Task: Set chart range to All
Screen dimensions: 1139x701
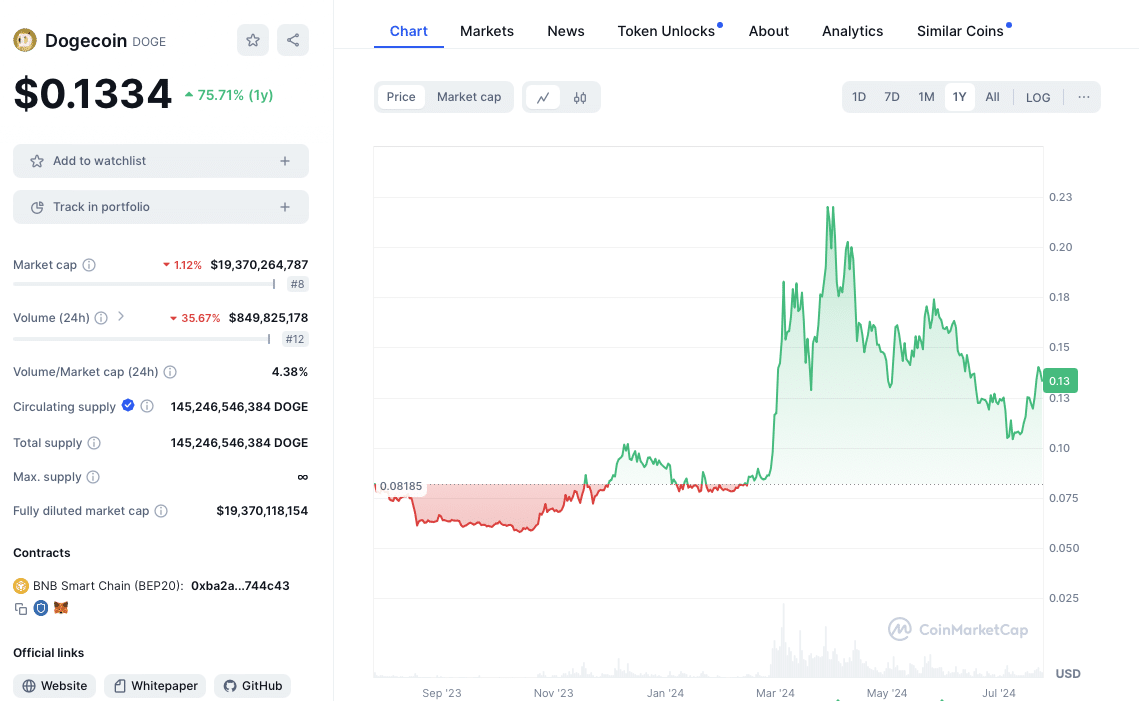Action: (992, 97)
